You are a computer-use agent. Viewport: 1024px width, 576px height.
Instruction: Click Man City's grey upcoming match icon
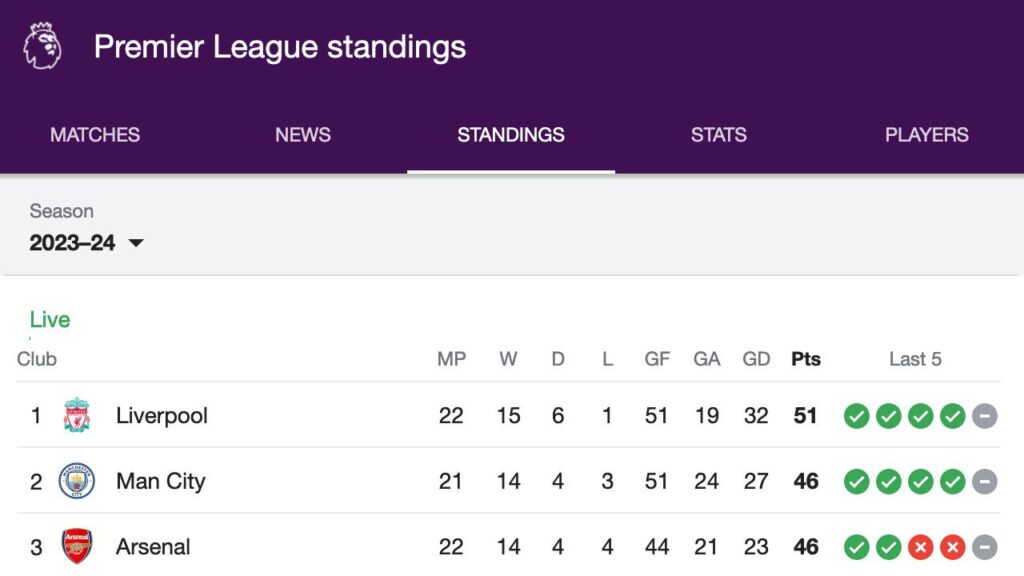coord(985,482)
